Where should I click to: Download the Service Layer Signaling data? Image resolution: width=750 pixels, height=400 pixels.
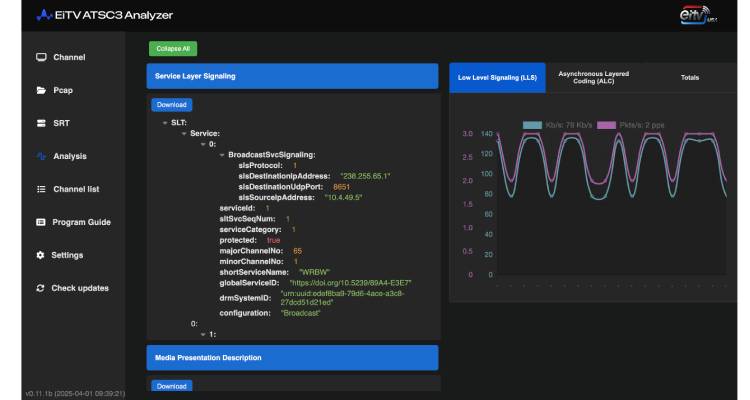pyautogui.click(x=171, y=104)
